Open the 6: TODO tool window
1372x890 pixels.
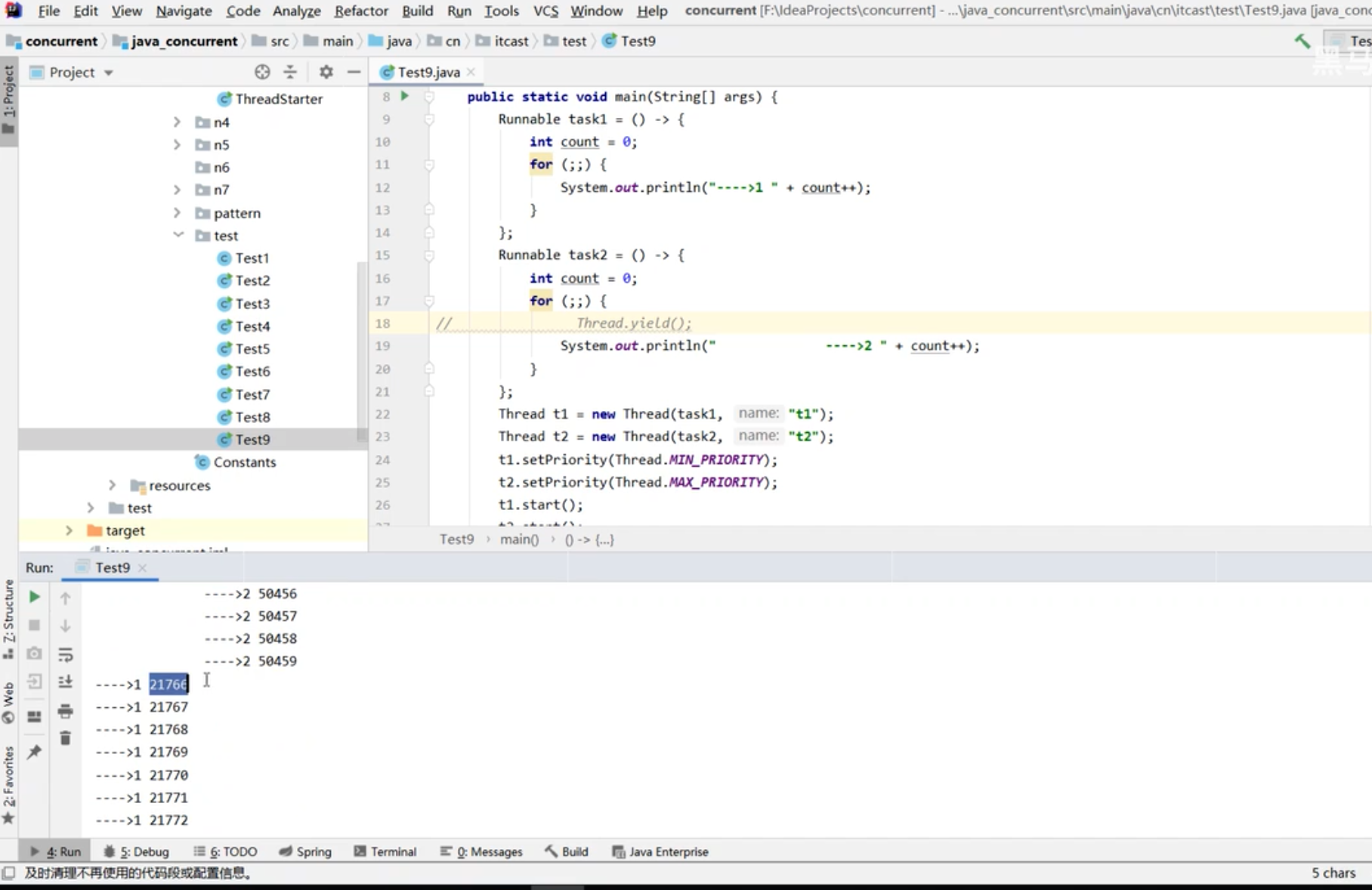[x=225, y=851]
